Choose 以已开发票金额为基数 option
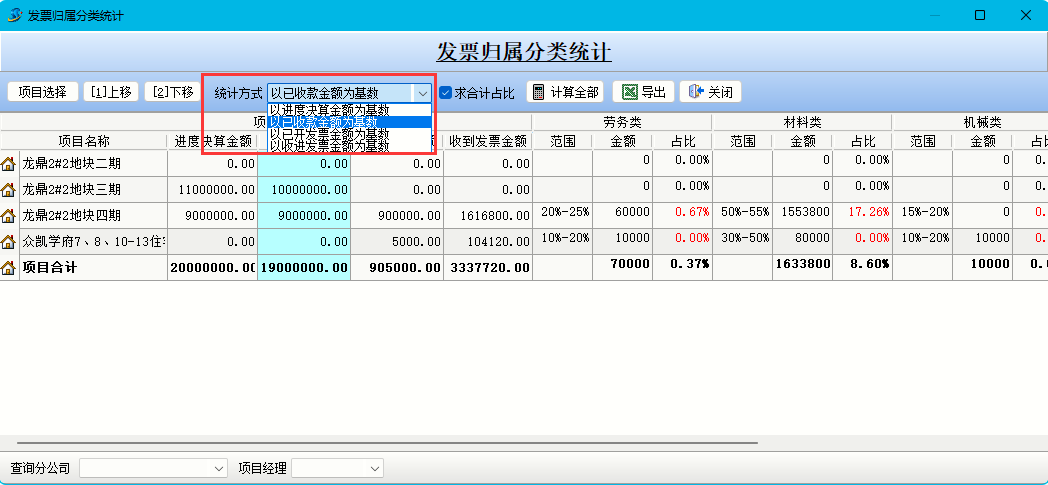1048x485 pixels. click(x=329, y=134)
